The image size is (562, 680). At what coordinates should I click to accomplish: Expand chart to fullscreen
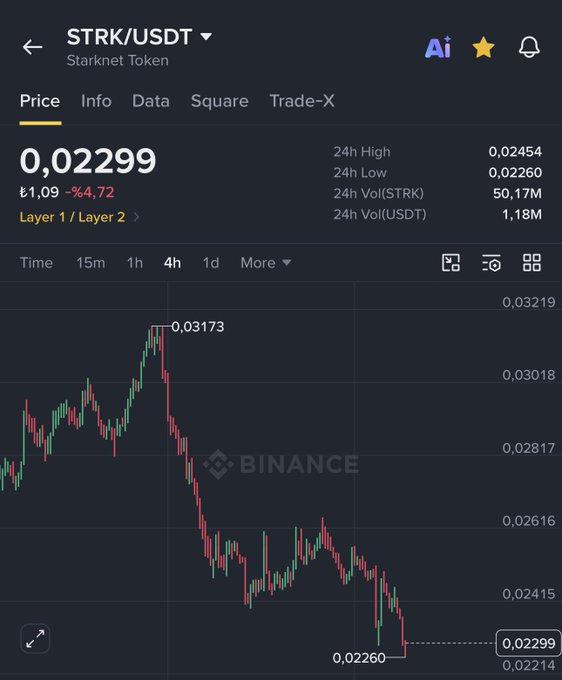(x=35, y=638)
